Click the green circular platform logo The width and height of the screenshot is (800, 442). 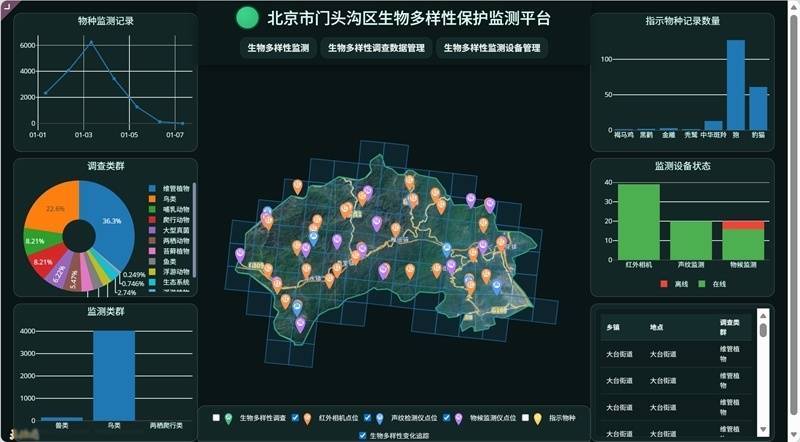[247, 18]
